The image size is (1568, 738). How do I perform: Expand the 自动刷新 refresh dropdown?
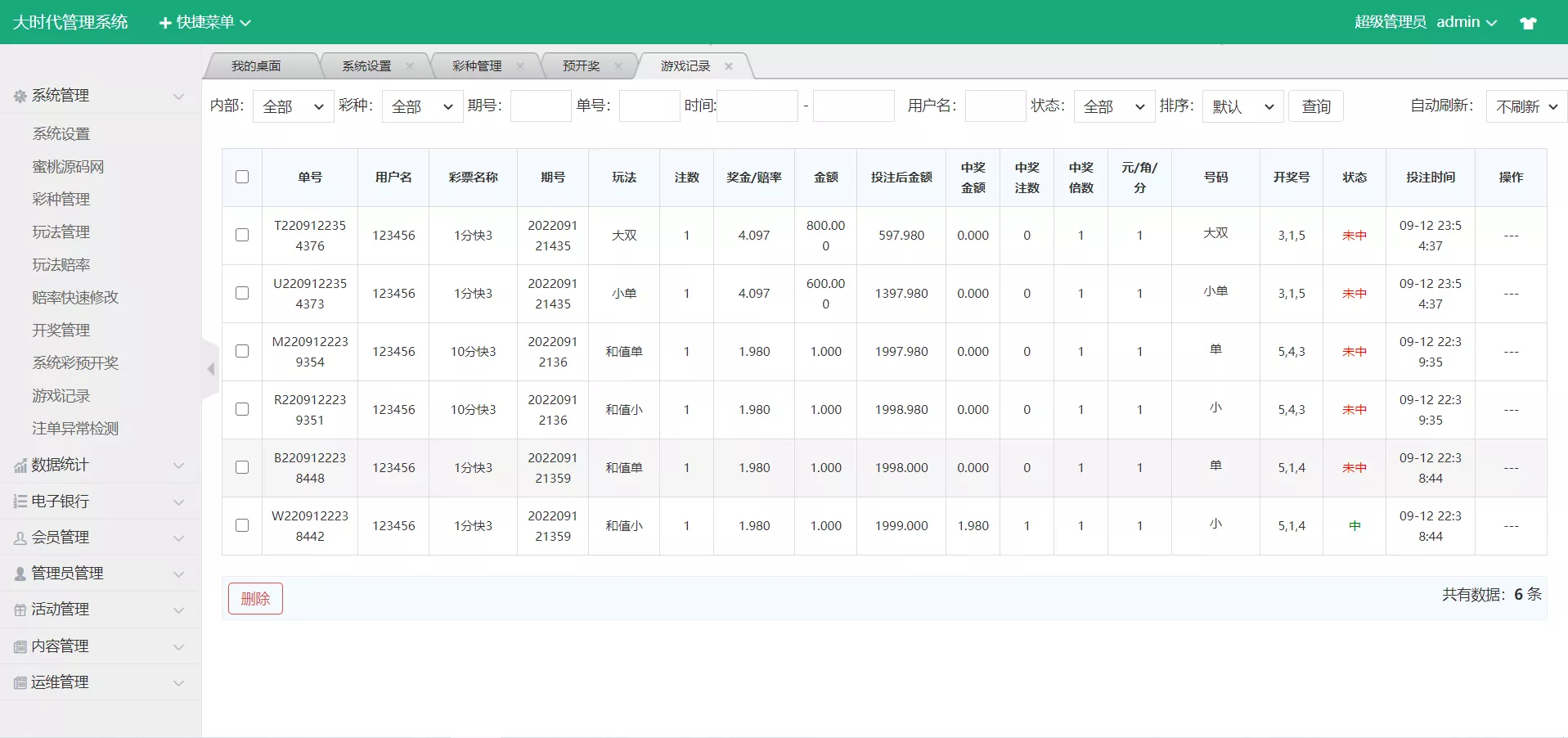[1523, 106]
